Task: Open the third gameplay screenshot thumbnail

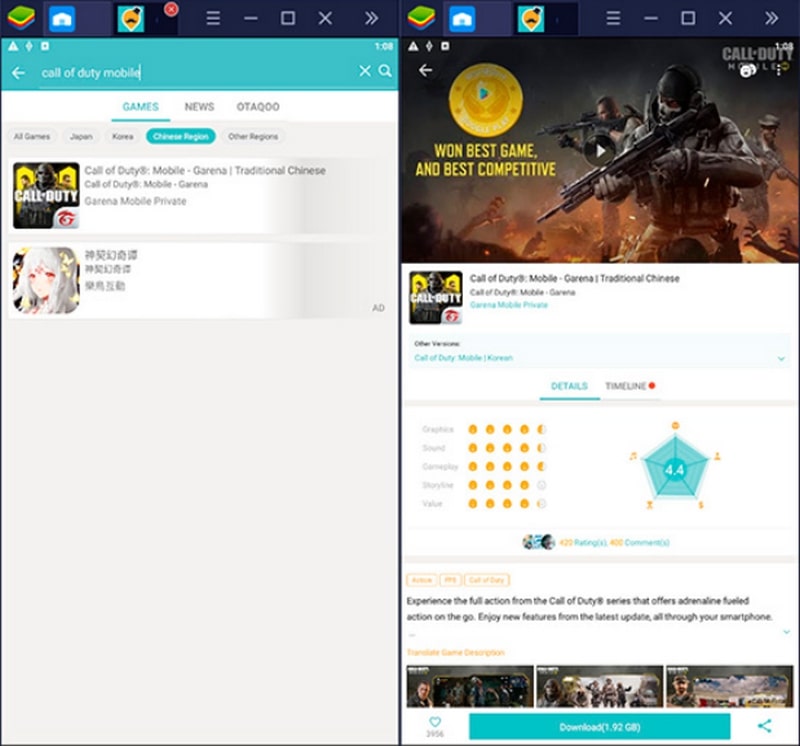Action: pyautogui.click(x=730, y=686)
